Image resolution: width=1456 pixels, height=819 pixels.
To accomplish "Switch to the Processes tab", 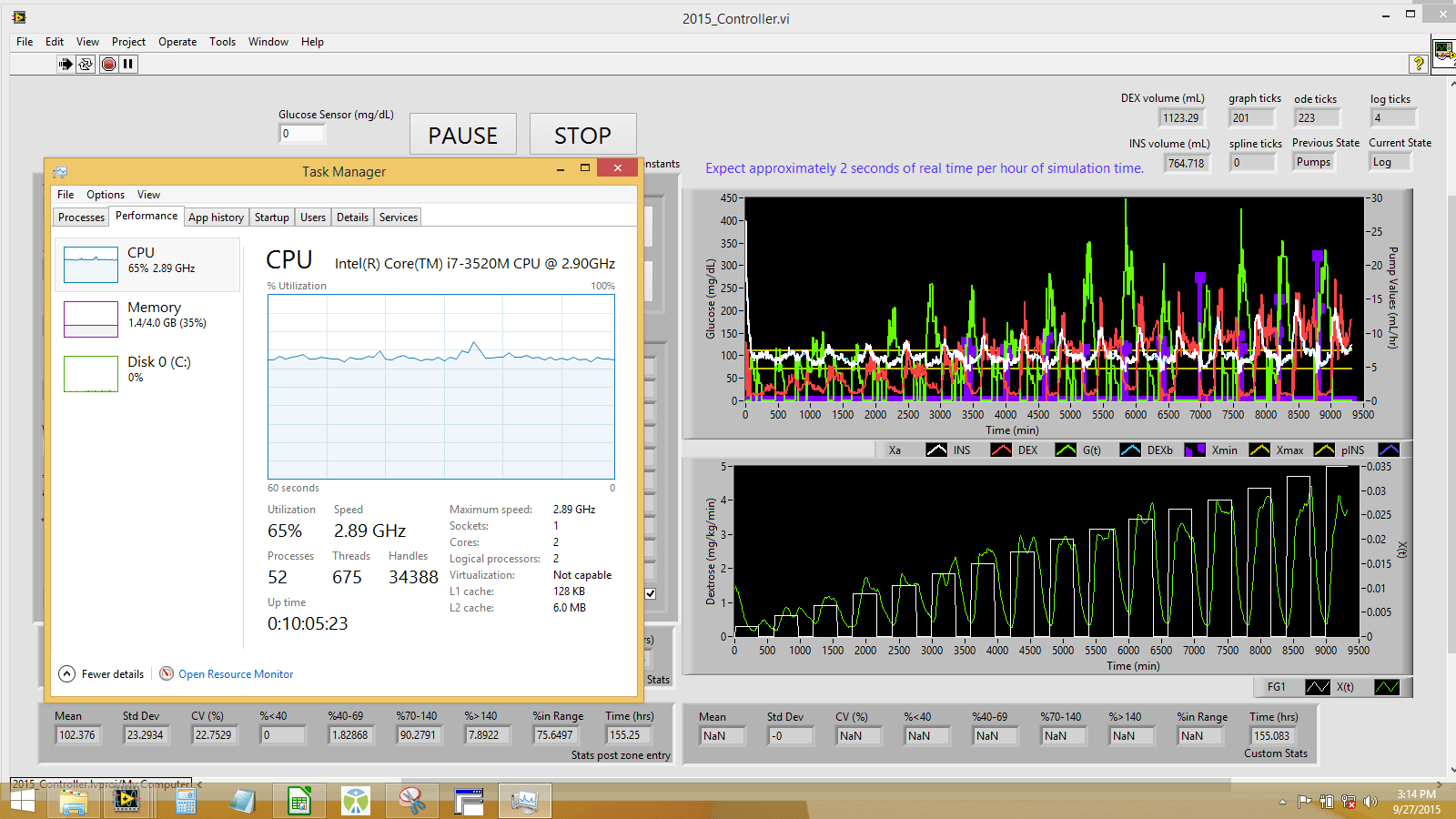I will [x=81, y=217].
